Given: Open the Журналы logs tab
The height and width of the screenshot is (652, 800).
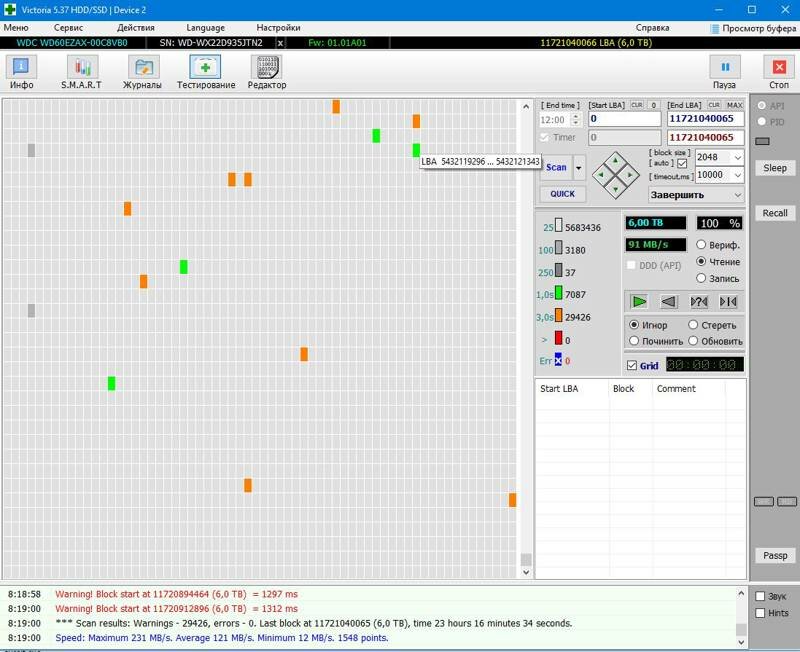Looking at the screenshot, I should tap(142, 72).
